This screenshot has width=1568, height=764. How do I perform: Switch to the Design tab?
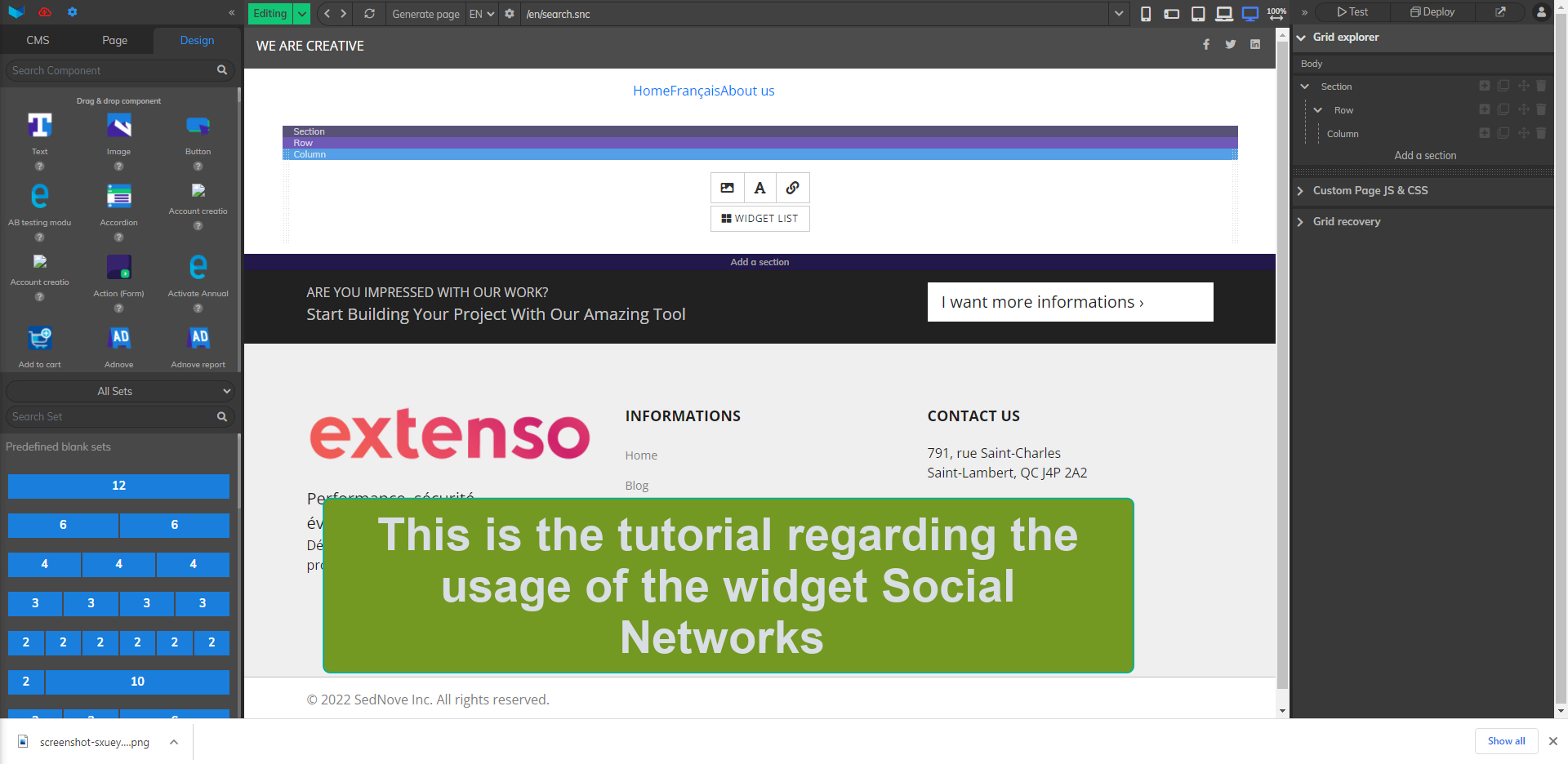pos(197,40)
